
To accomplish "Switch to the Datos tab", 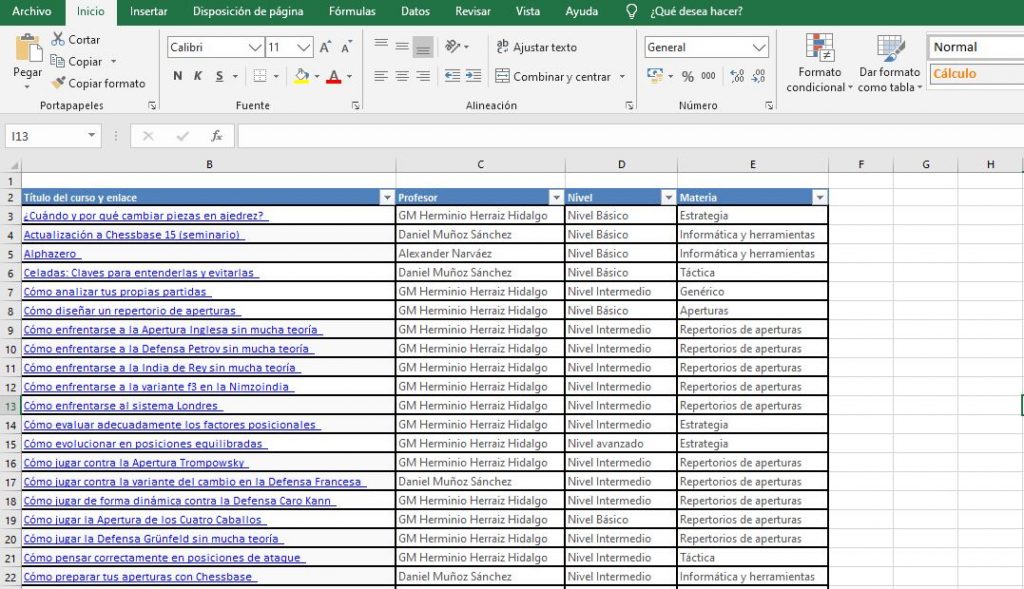I will (415, 11).
